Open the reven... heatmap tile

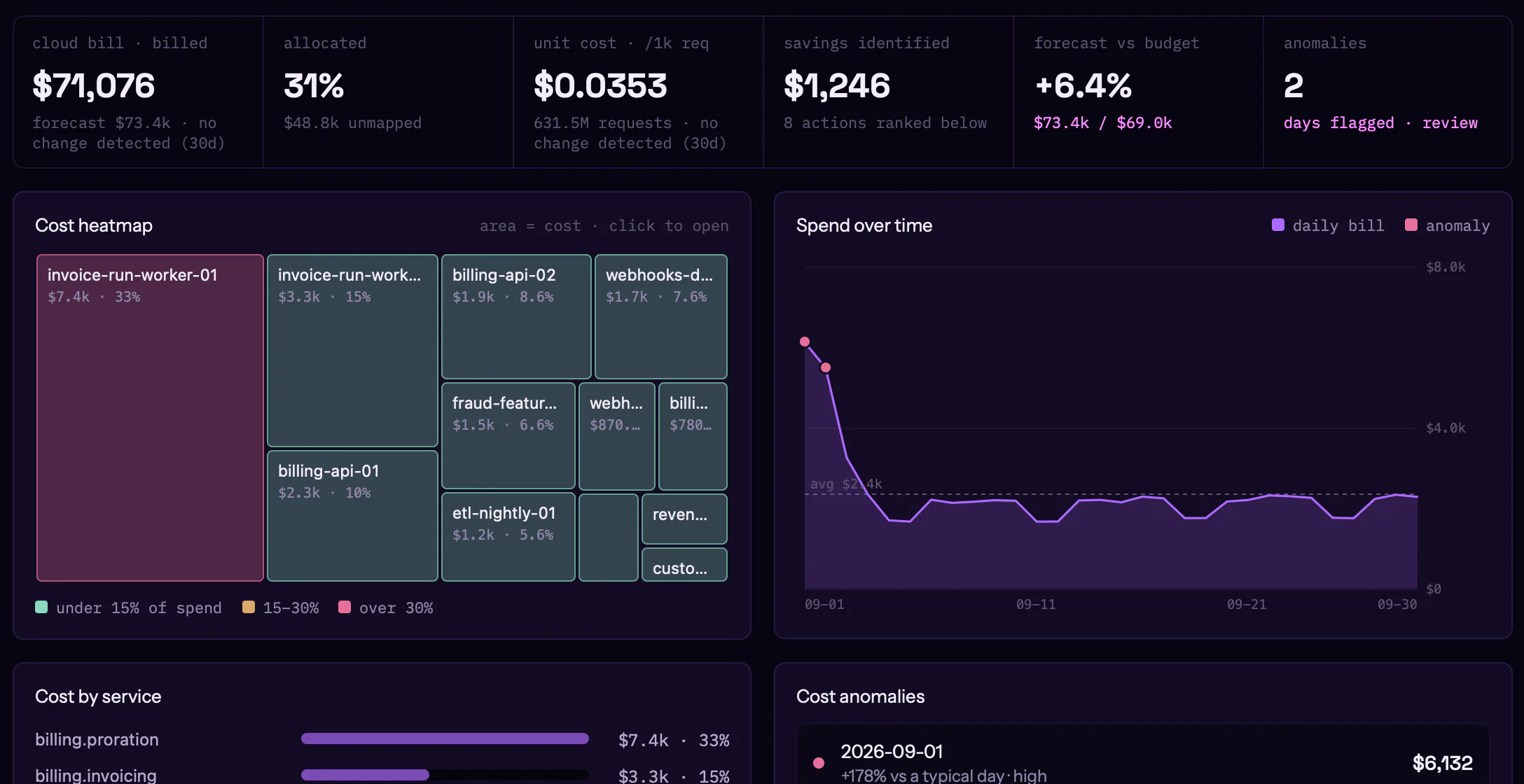click(x=684, y=519)
